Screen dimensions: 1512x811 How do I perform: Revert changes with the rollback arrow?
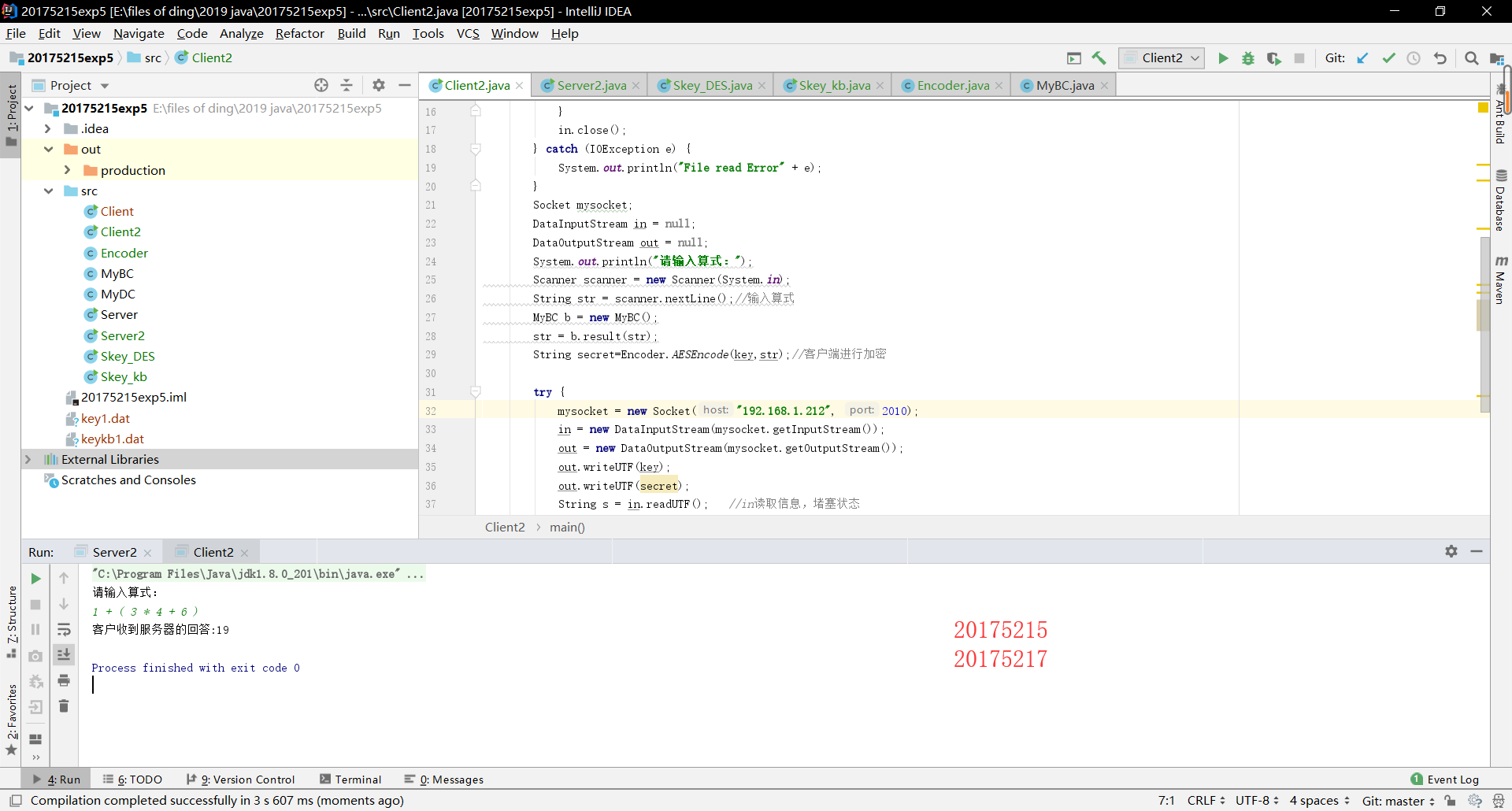[1440, 58]
